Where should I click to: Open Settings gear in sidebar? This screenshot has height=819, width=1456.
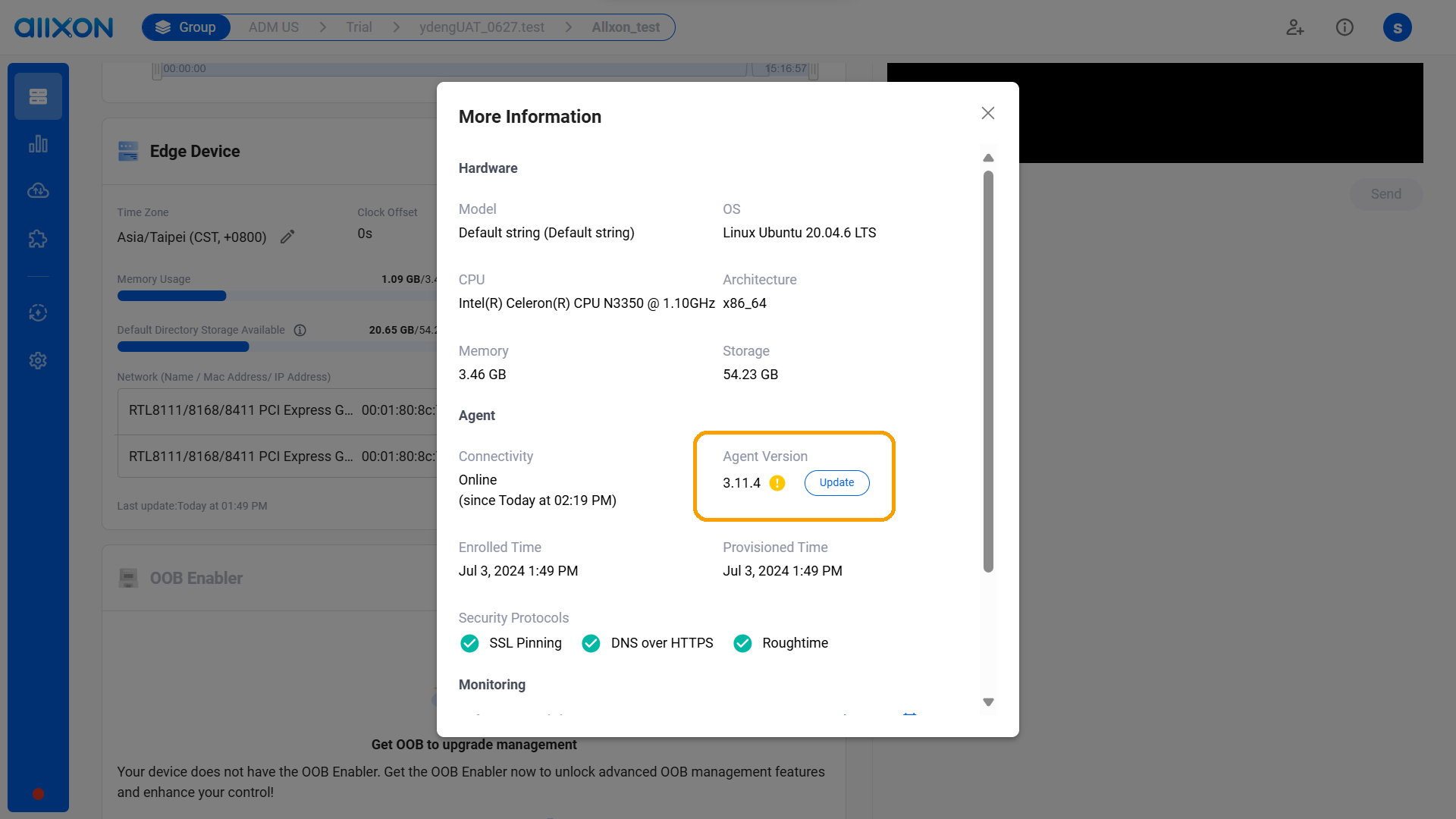38,360
